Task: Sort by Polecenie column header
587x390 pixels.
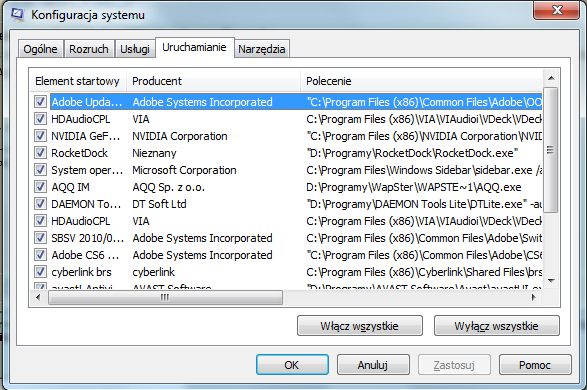Action: [421, 81]
